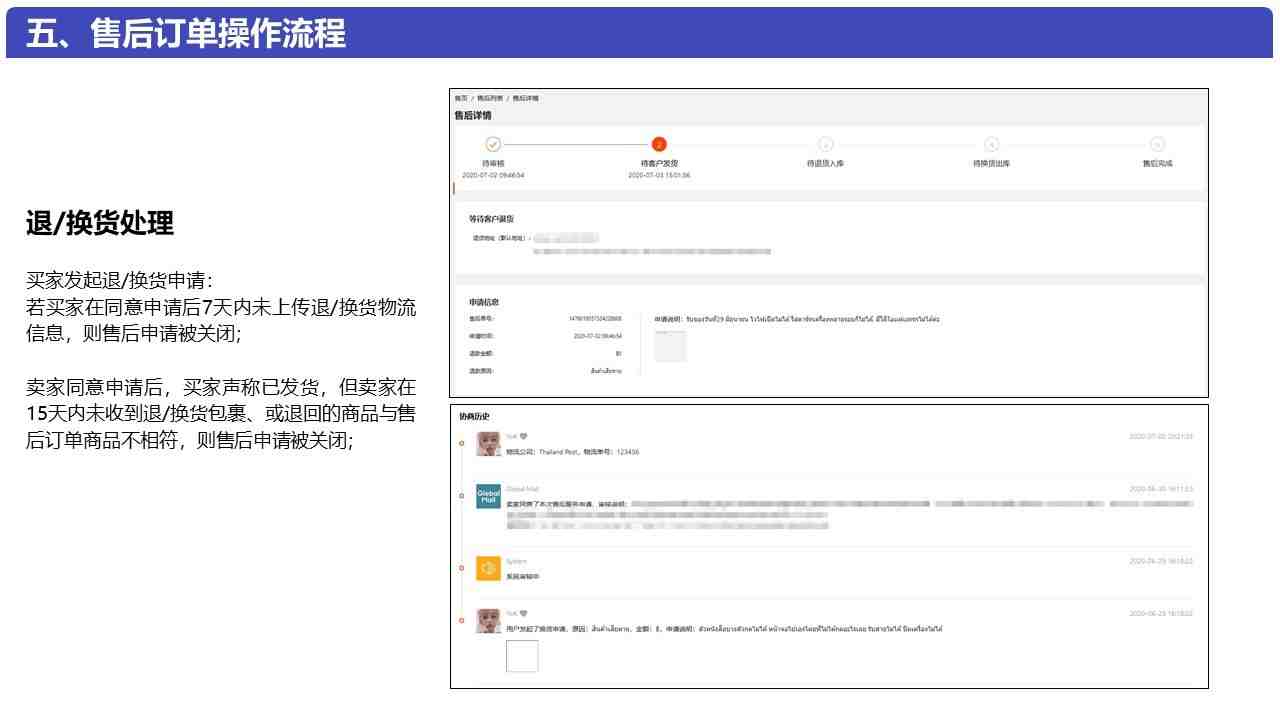Click the 售后单号 number value
Screen dimensions: 1280x720
(595, 319)
